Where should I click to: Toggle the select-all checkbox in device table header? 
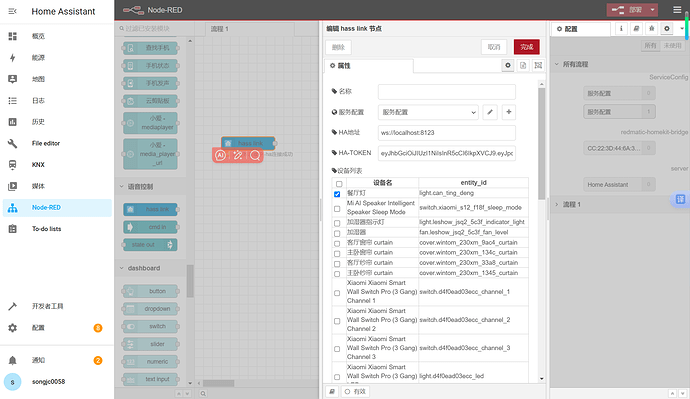pos(339,184)
